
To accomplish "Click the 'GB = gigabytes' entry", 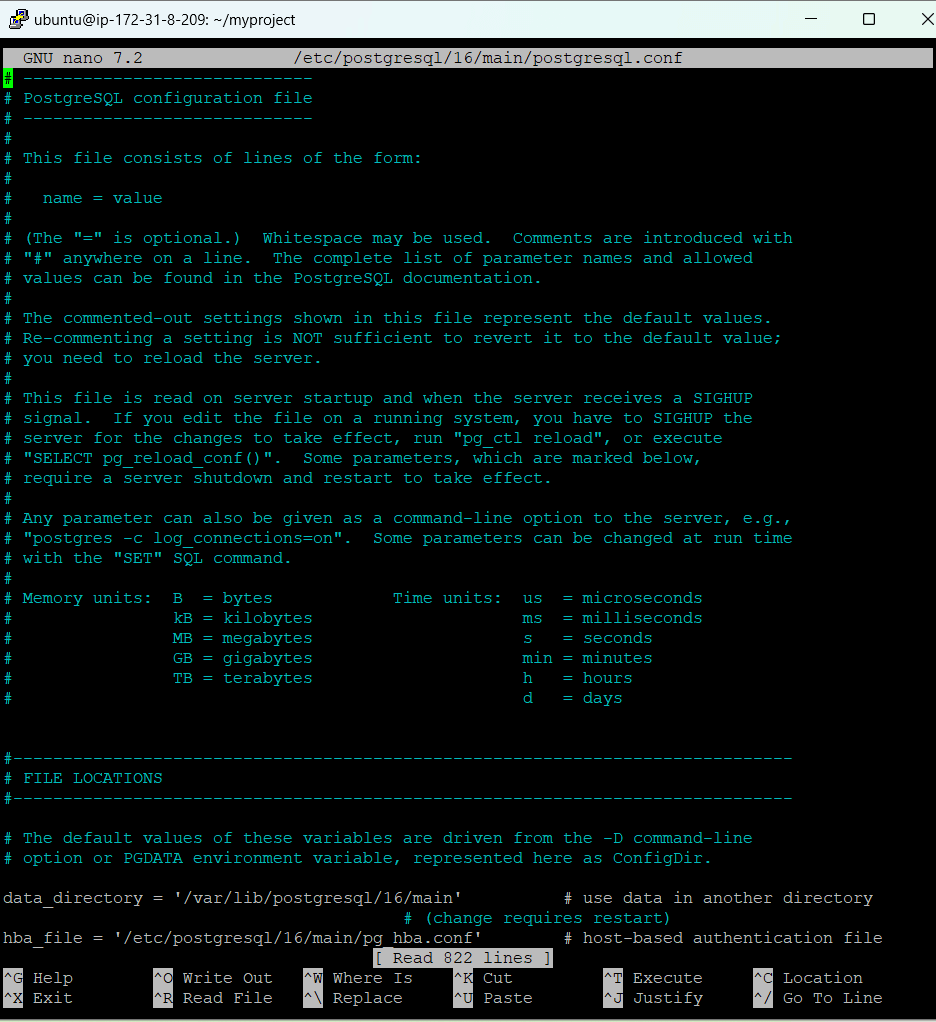I will 242,658.
